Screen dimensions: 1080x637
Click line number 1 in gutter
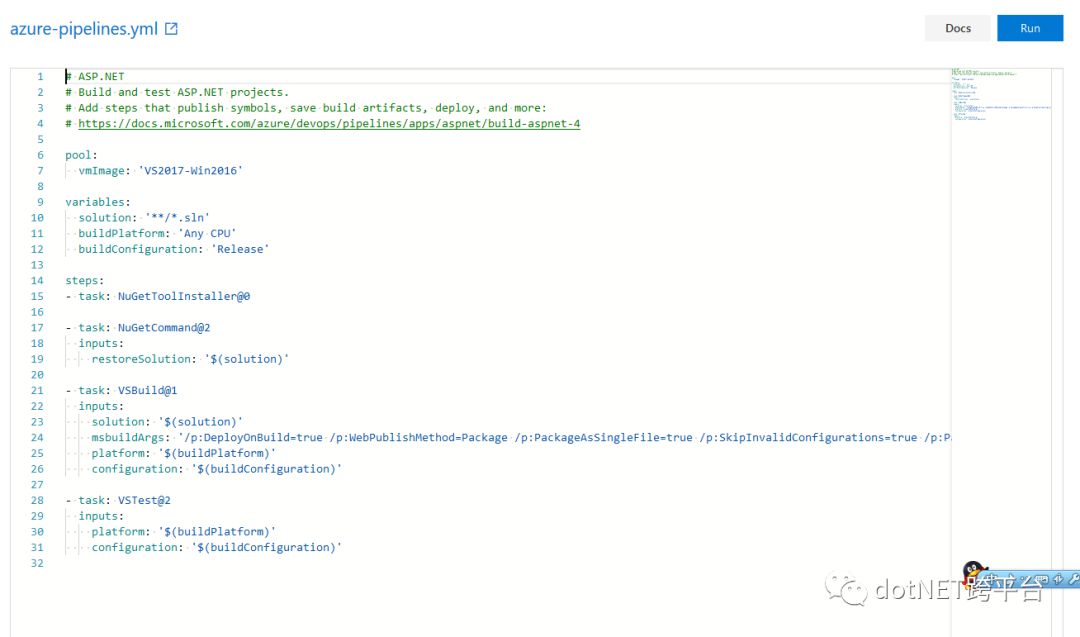[x=40, y=76]
